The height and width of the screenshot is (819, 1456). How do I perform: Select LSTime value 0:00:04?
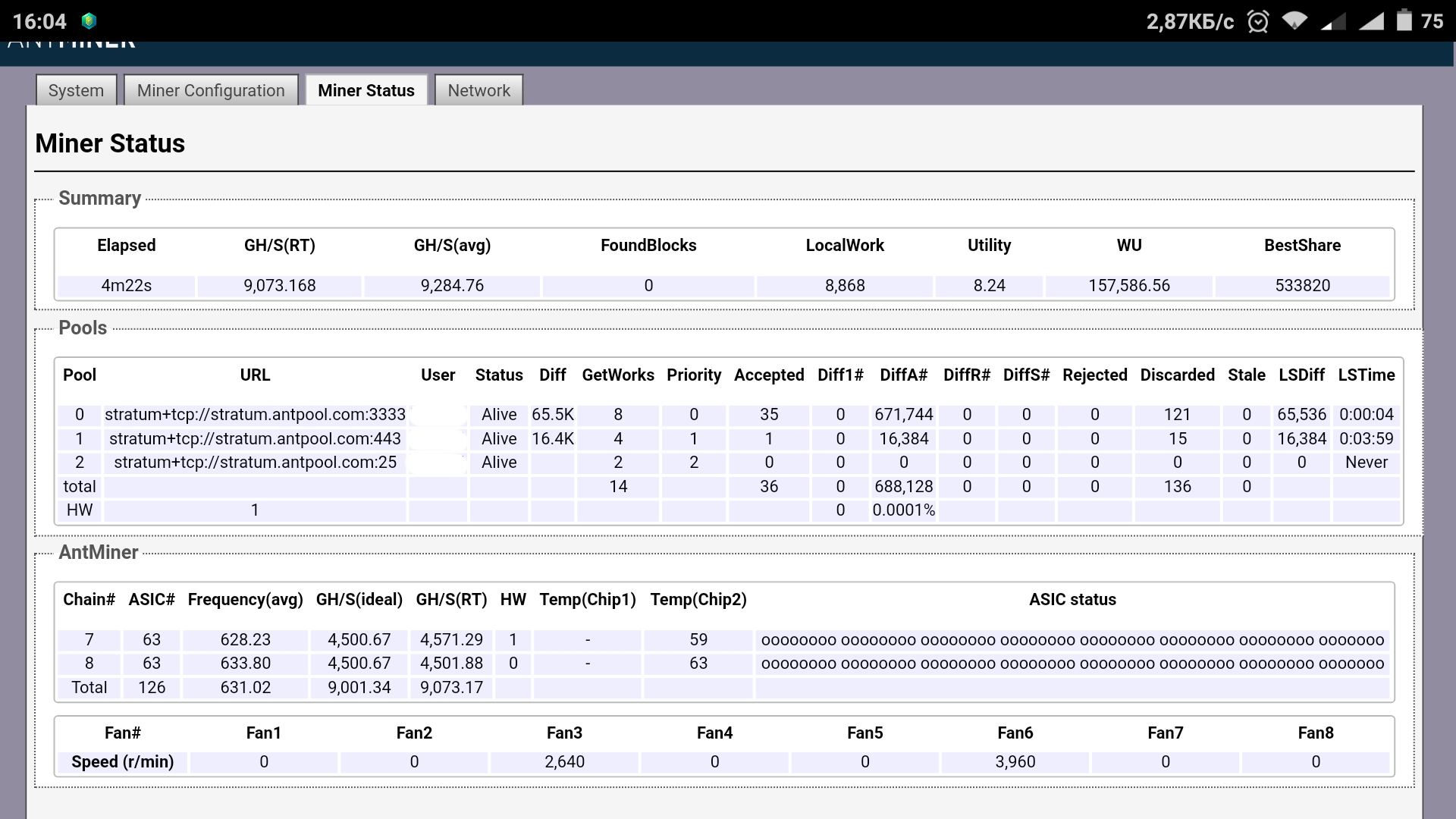[x=1367, y=415]
